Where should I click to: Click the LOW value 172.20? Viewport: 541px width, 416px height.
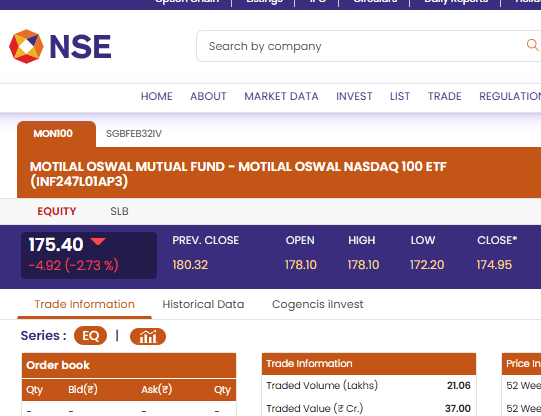coord(427,265)
